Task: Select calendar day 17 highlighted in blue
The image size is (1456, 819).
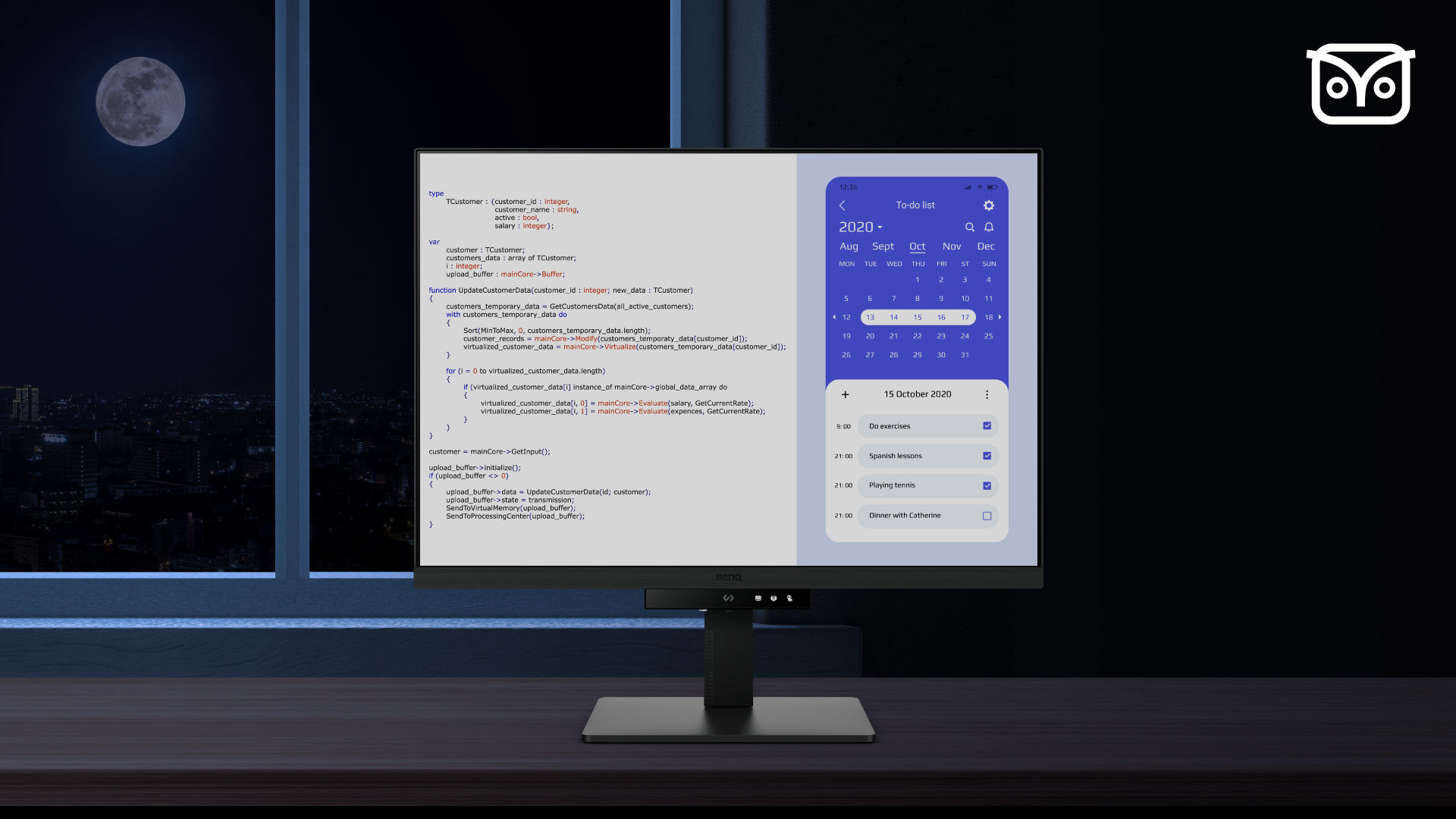Action: (965, 317)
